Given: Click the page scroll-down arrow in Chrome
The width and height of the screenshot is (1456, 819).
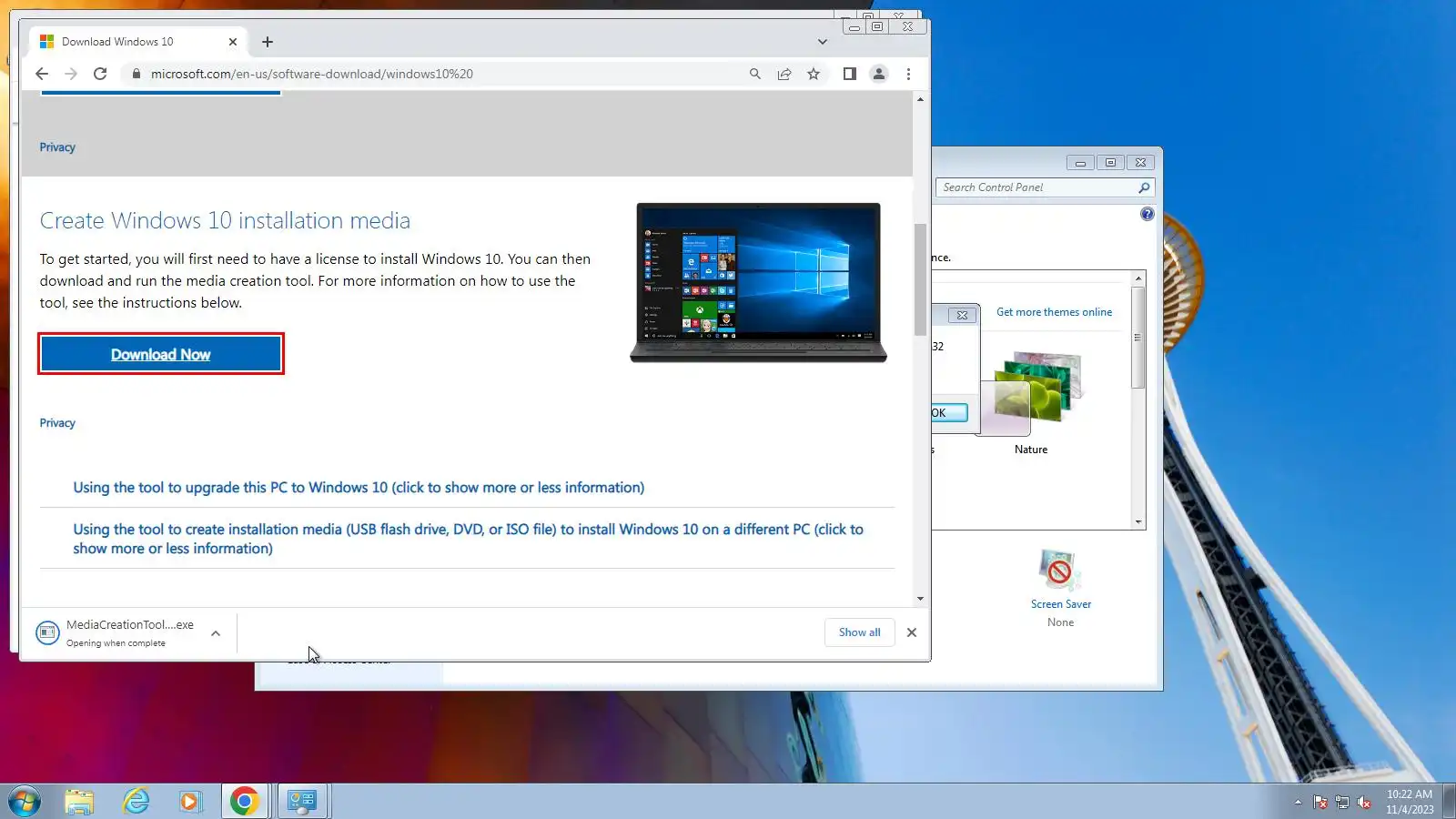Looking at the screenshot, I should (921, 599).
